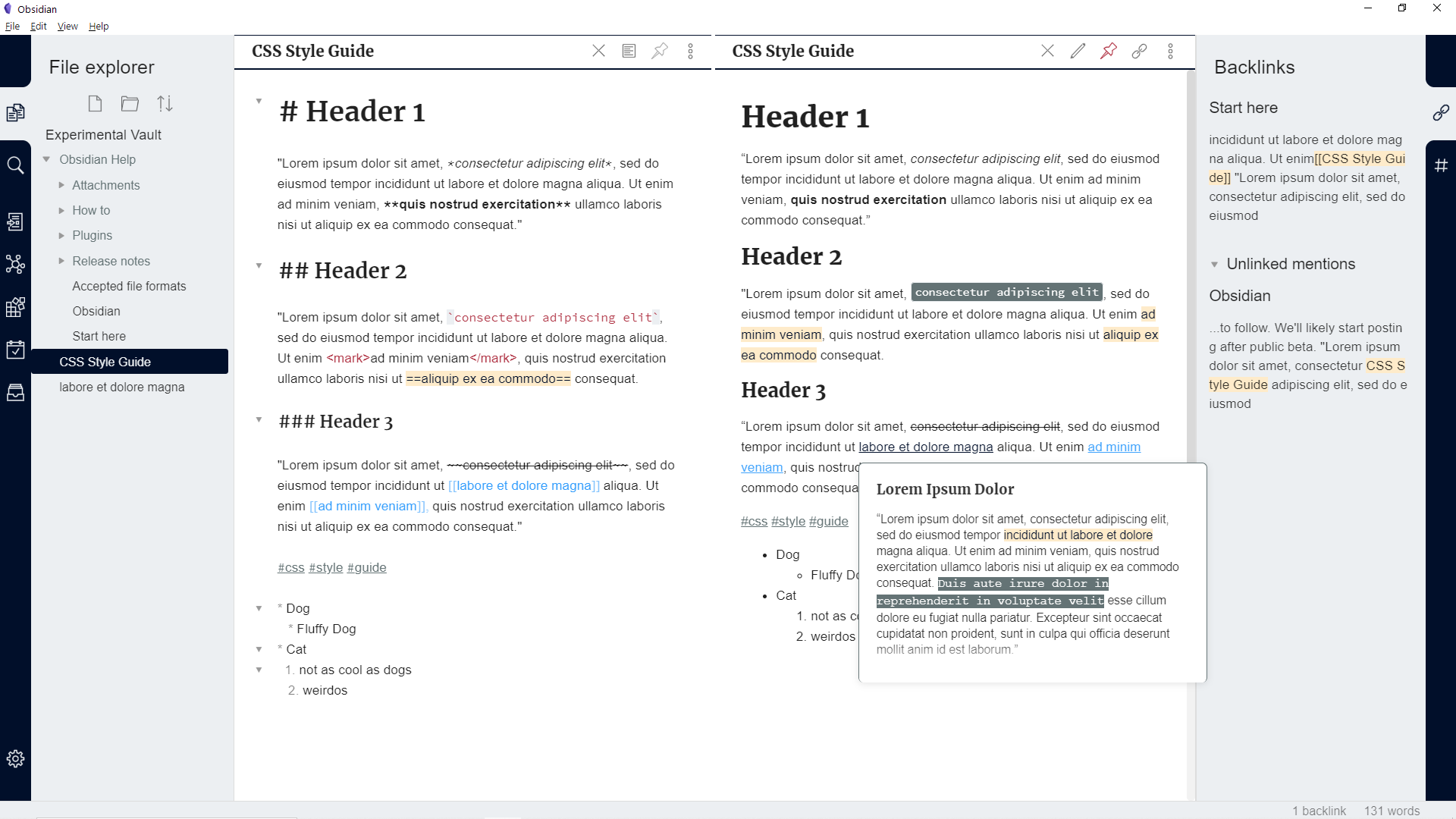This screenshot has width=1456, height=819.
Task: Click the community plugins icon
Action: click(x=15, y=307)
